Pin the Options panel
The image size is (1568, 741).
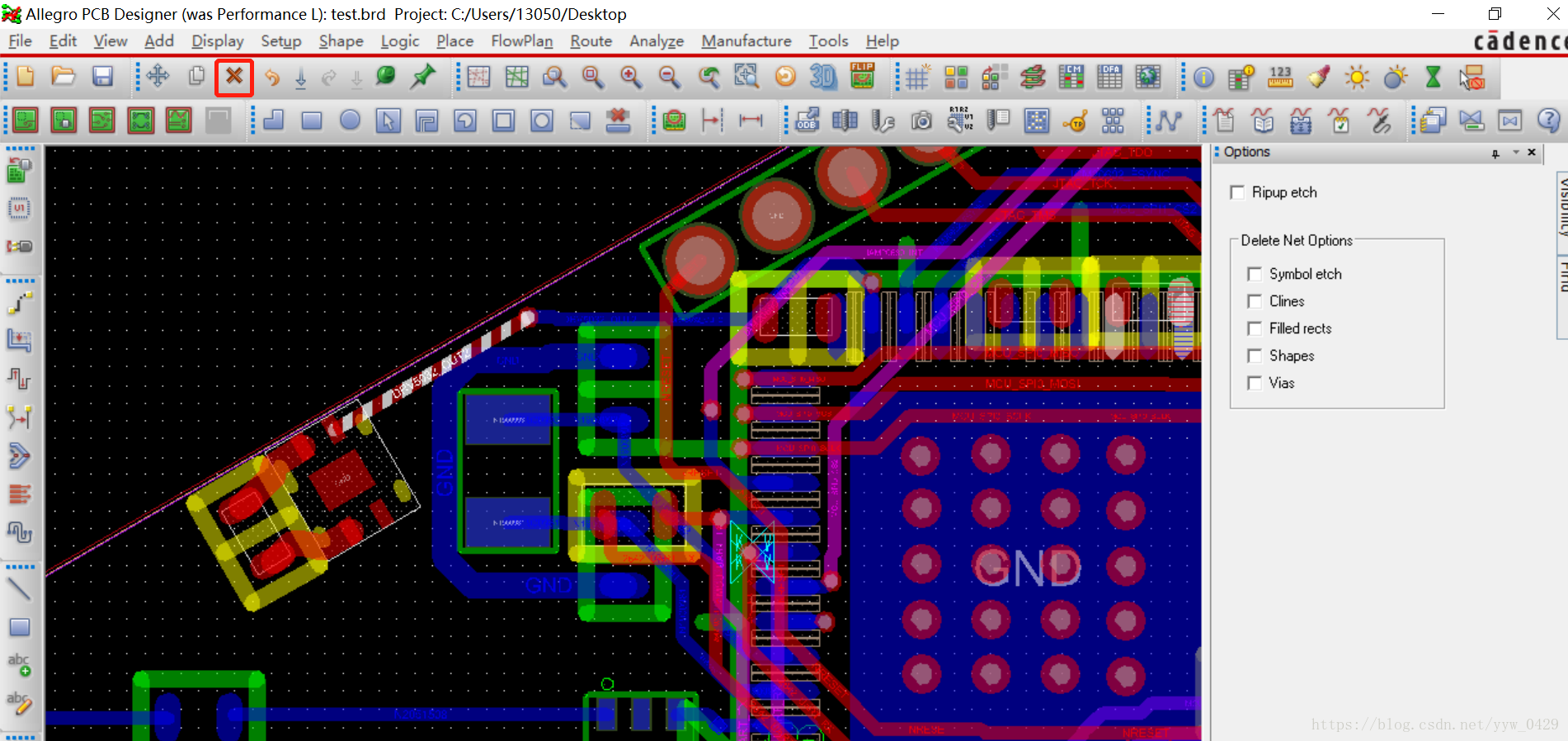click(x=1495, y=153)
